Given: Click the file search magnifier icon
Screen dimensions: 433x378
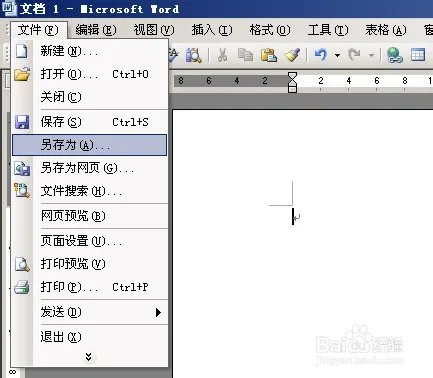Looking at the screenshot, I should [22, 190].
